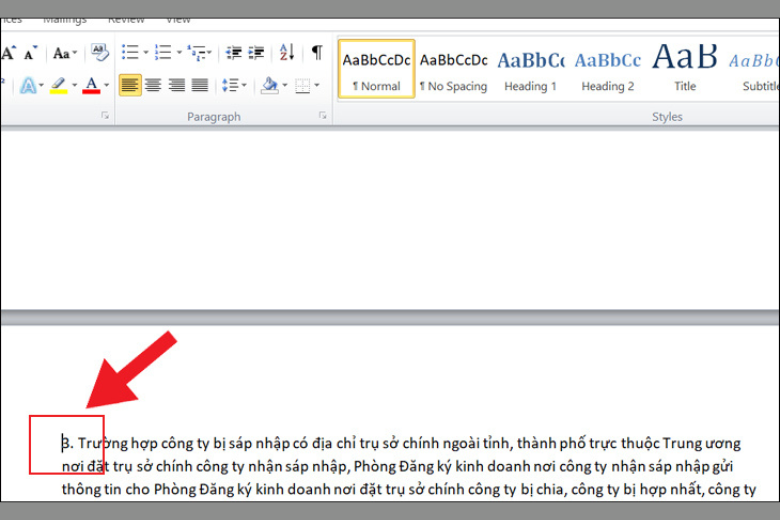Viewport: 780px width, 520px height.
Task: Click the Line Spacing icon
Action: [x=230, y=85]
